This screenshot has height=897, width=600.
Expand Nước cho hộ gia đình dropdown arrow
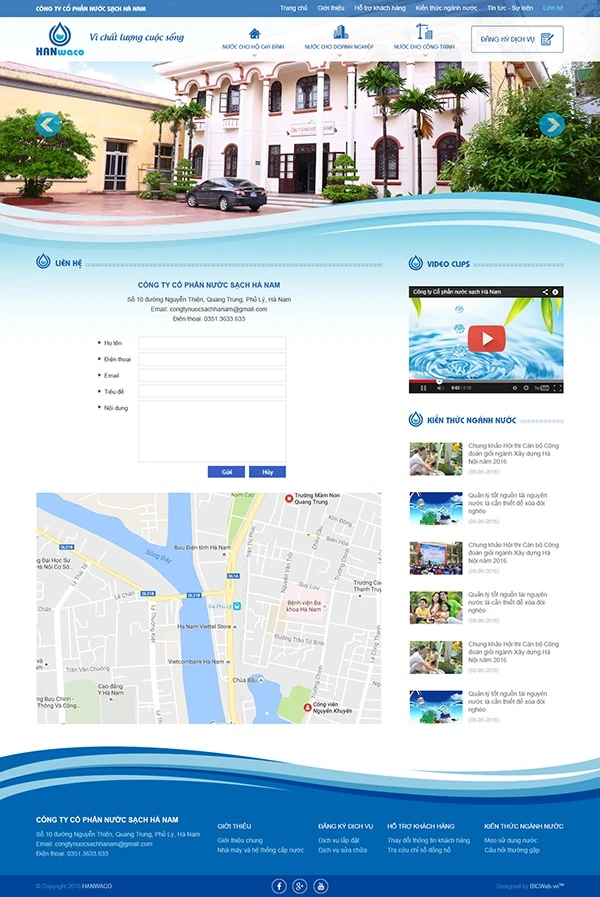[x=254, y=55]
